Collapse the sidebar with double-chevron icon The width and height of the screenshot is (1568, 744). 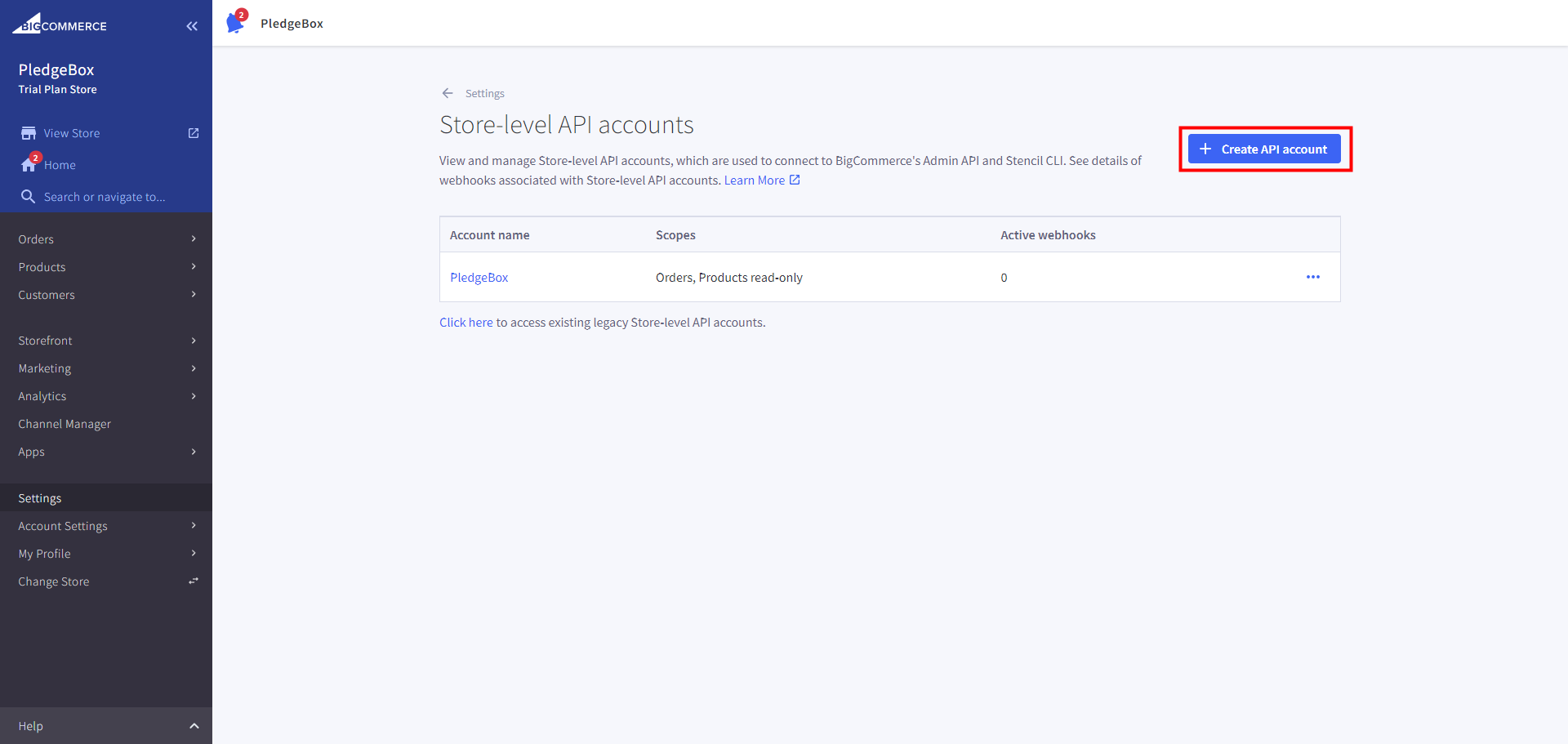tap(192, 26)
